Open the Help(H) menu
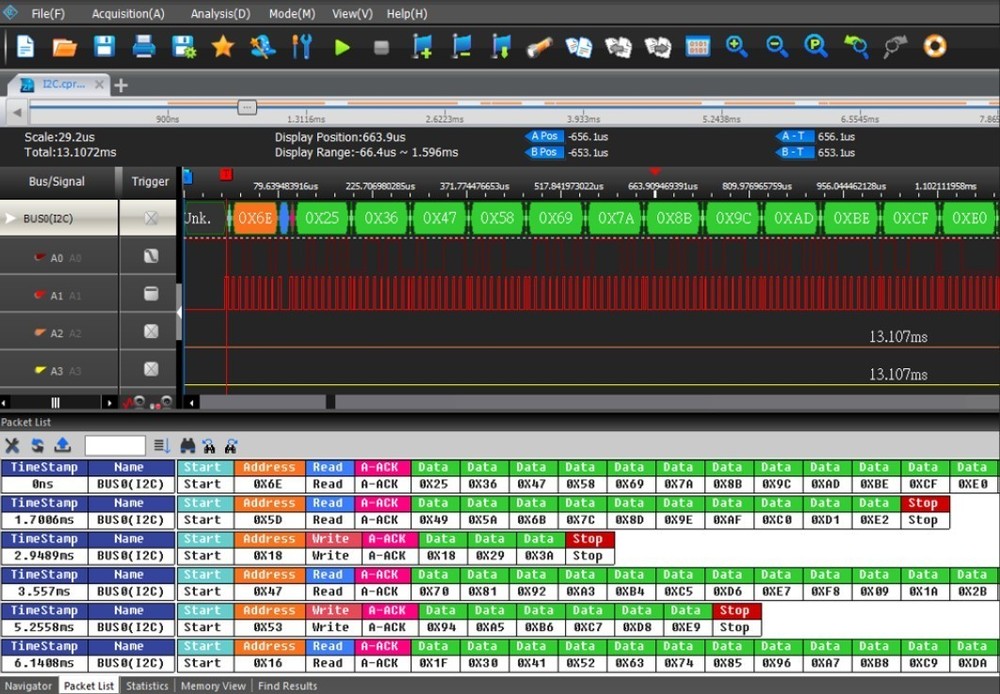 pyautogui.click(x=407, y=13)
